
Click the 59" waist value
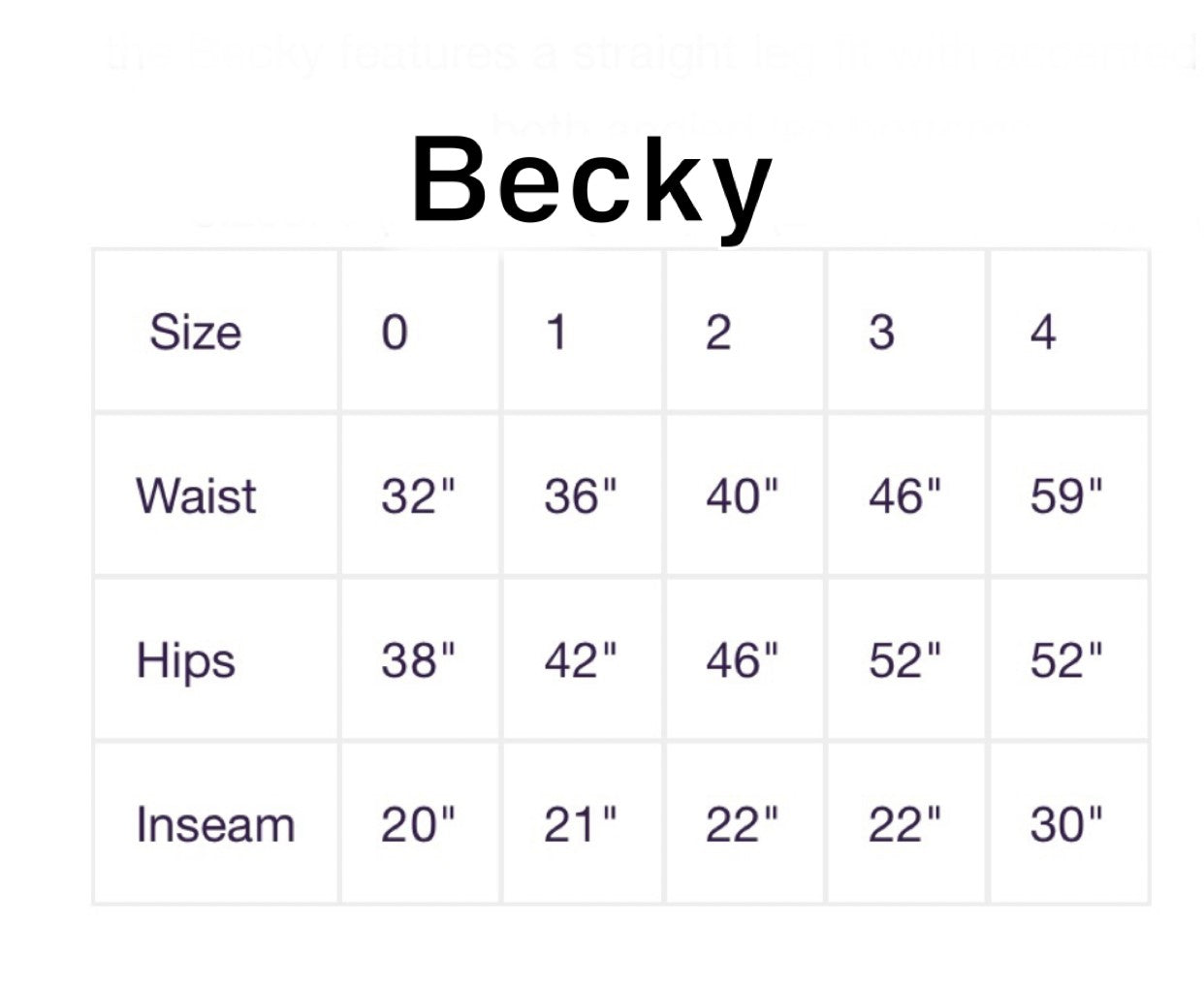pos(1066,496)
